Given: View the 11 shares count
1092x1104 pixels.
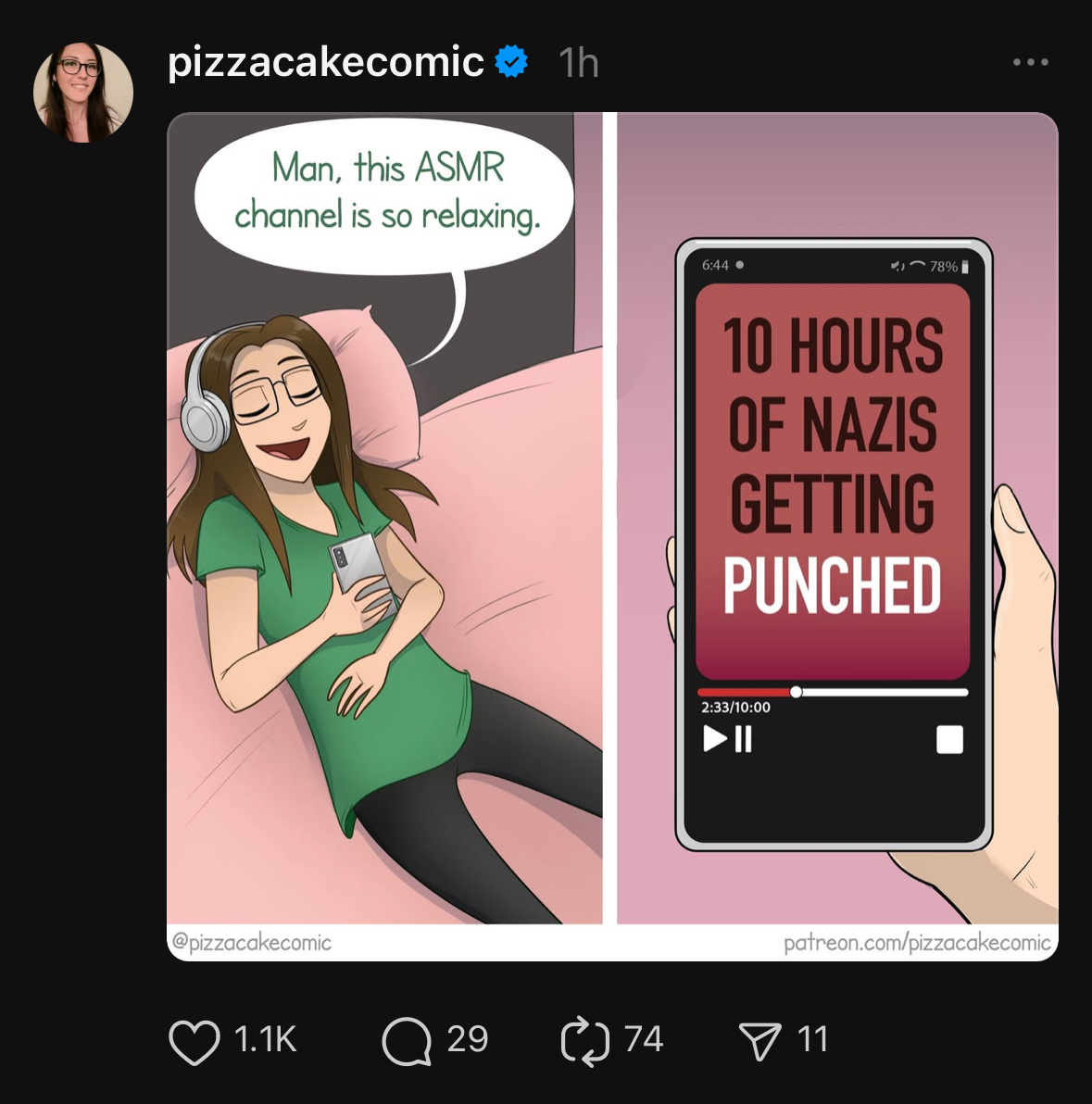Looking at the screenshot, I should pos(811,1039).
